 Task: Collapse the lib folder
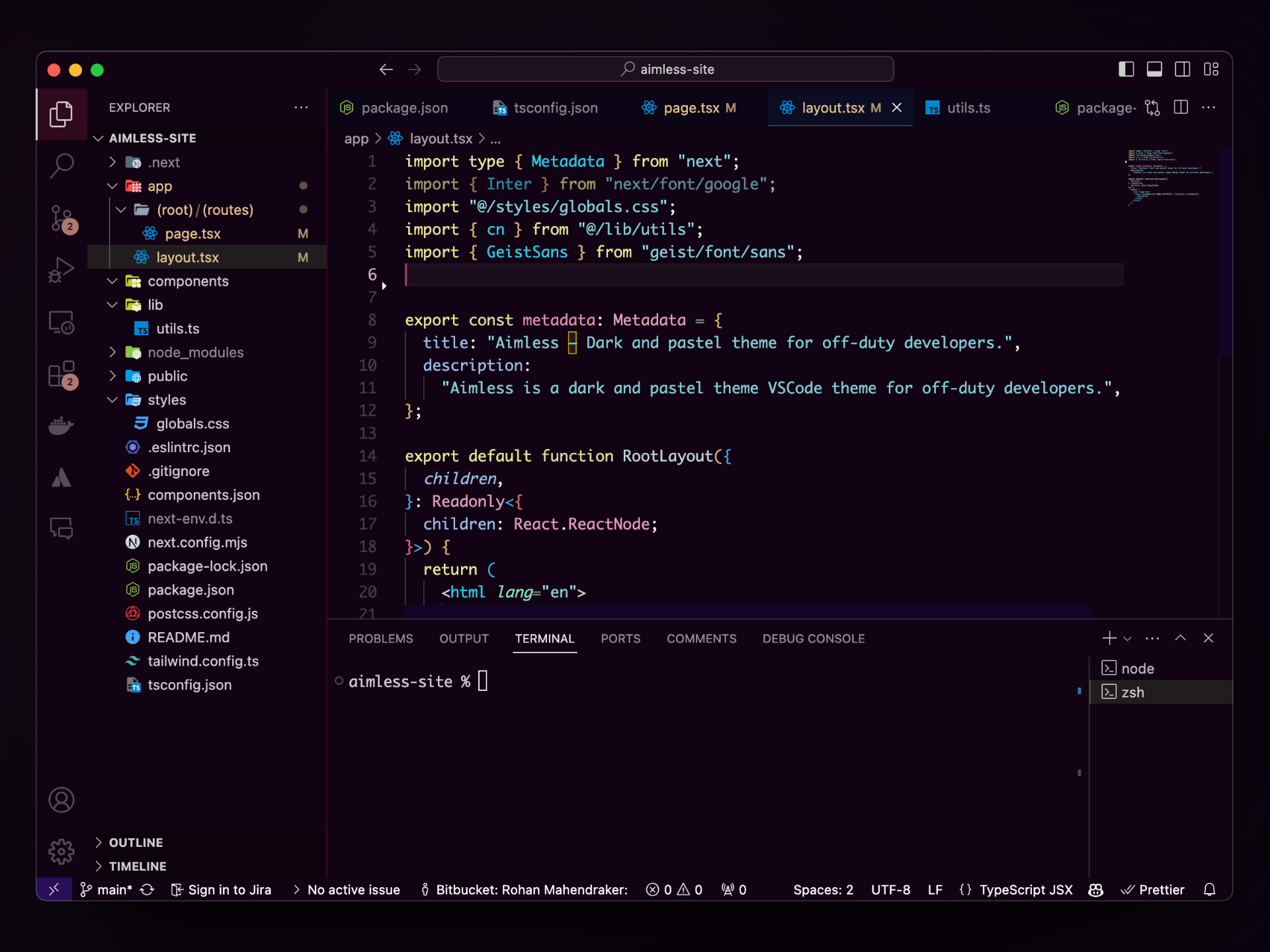(112, 305)
